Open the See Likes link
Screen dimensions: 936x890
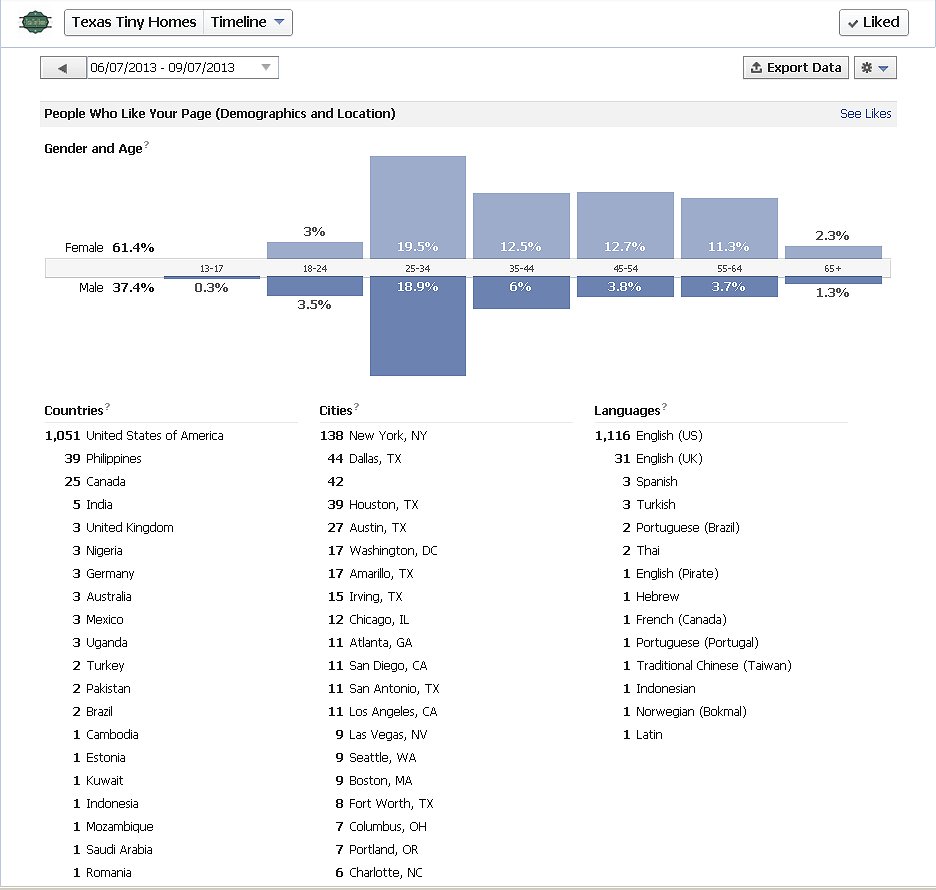865,114
